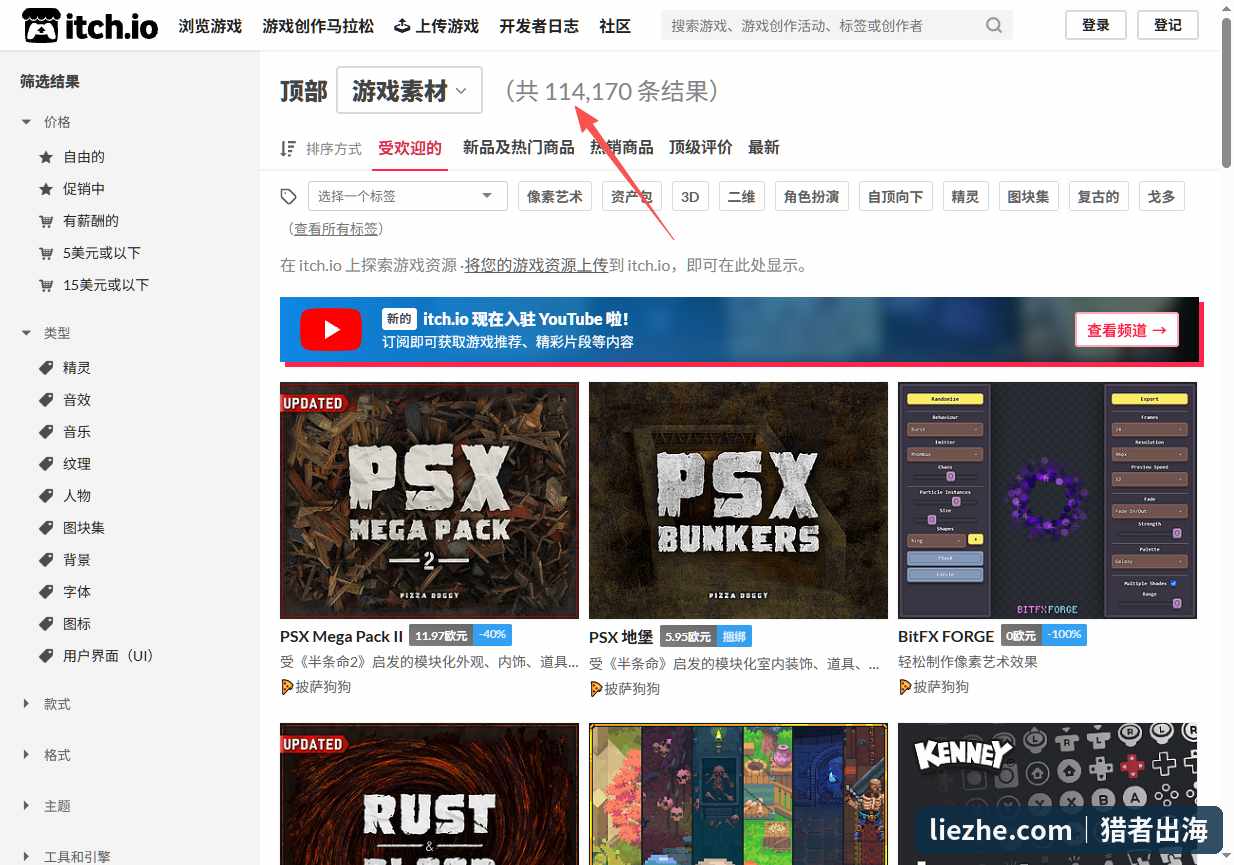Open the PSX Bunkers thumbnail
This screenshot has height=865, width=1234.
(x=738, y=500)
